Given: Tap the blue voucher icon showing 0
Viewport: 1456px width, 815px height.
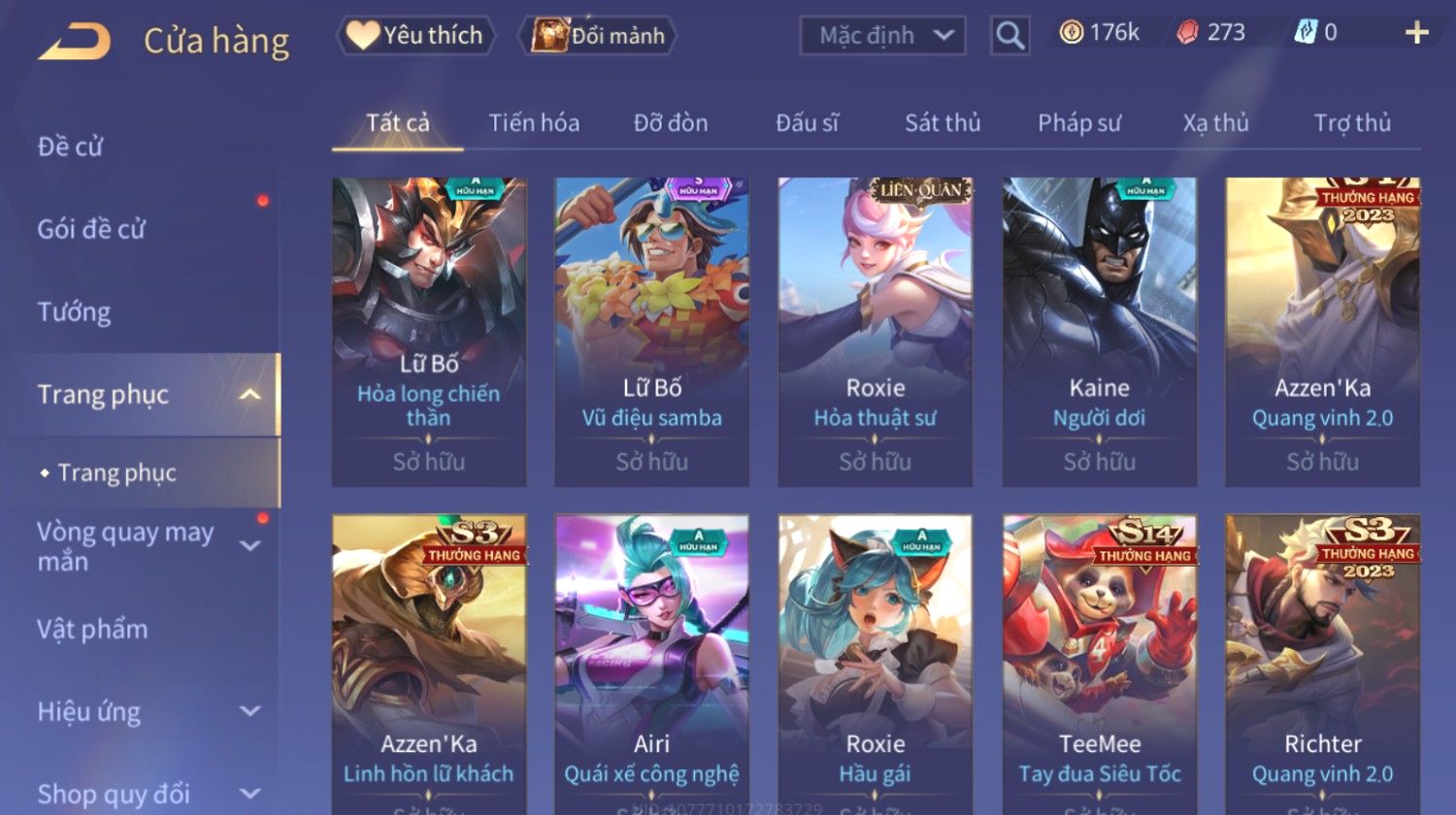Looking at the screenshot, I should pyautogui.click(x=1306, y=33).
